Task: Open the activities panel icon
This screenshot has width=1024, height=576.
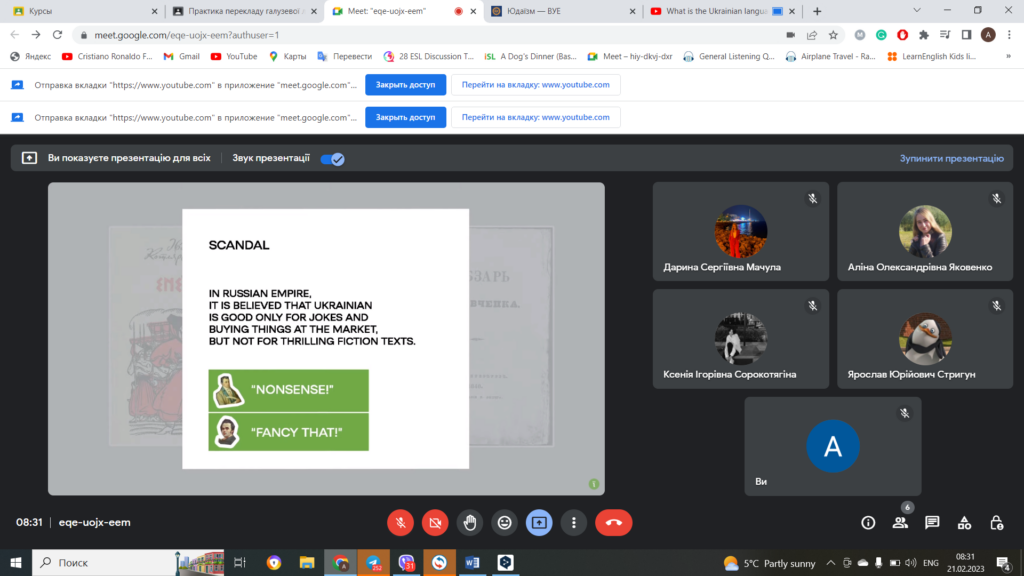Action: [964, 522]
